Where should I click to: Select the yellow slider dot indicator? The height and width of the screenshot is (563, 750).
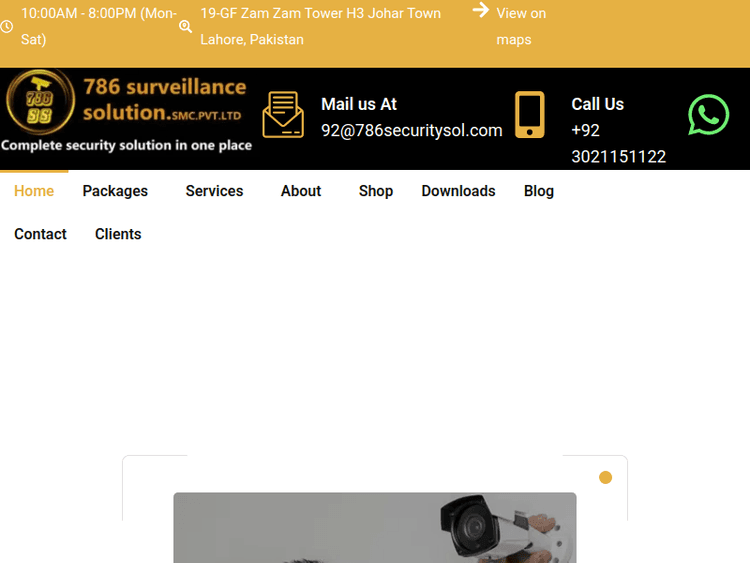tap(605, 477)
